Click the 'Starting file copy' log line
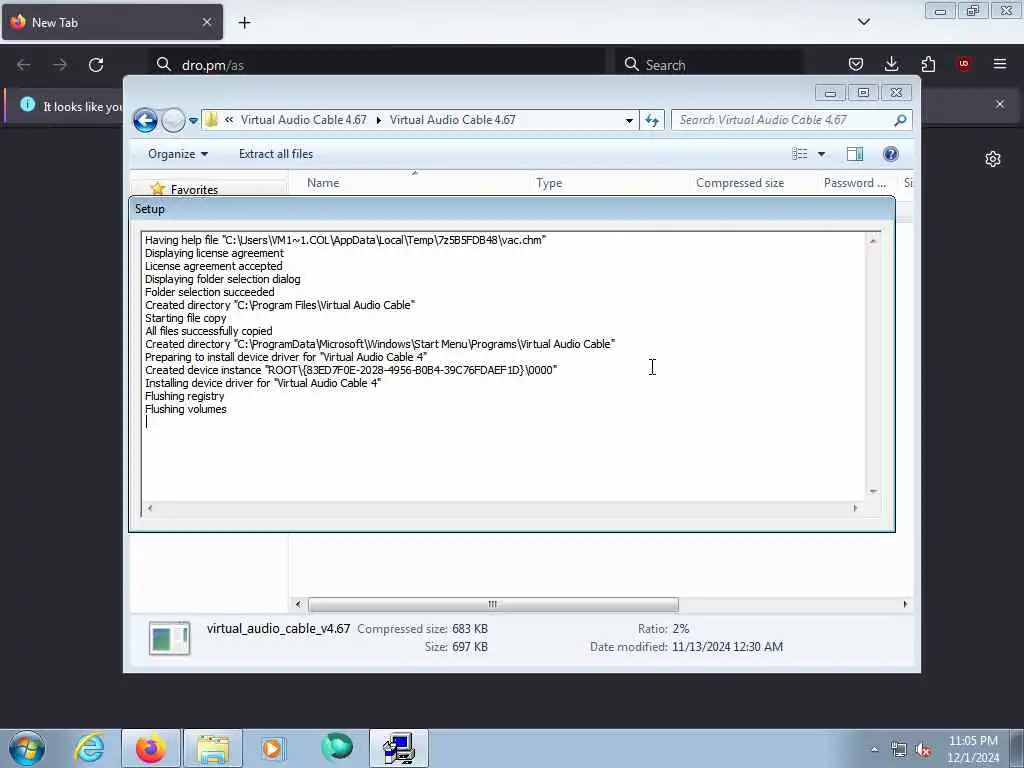Viewport: 1024px width, 768px height. tap(185, 318)
